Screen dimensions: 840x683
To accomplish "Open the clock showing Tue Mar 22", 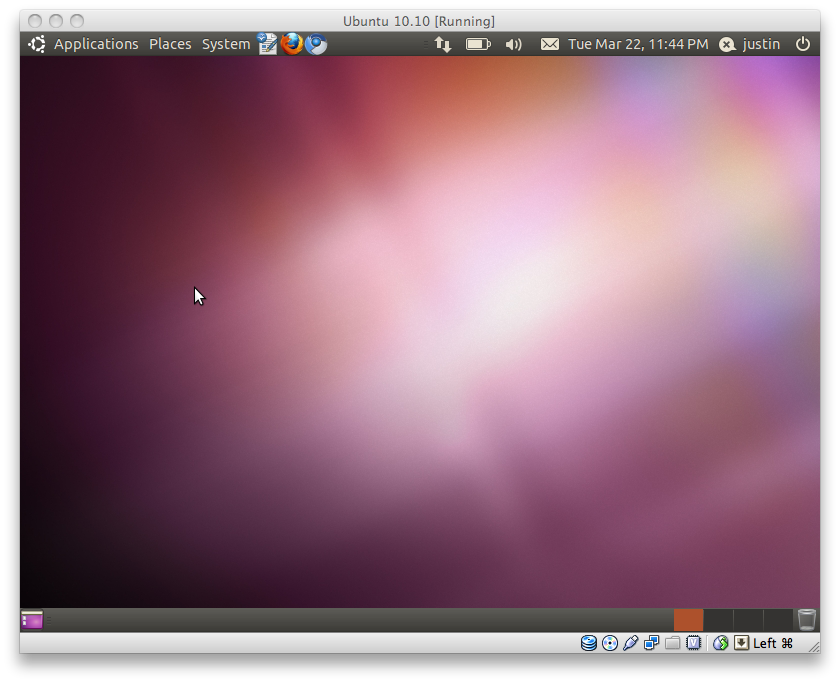I will click(638, 44).
